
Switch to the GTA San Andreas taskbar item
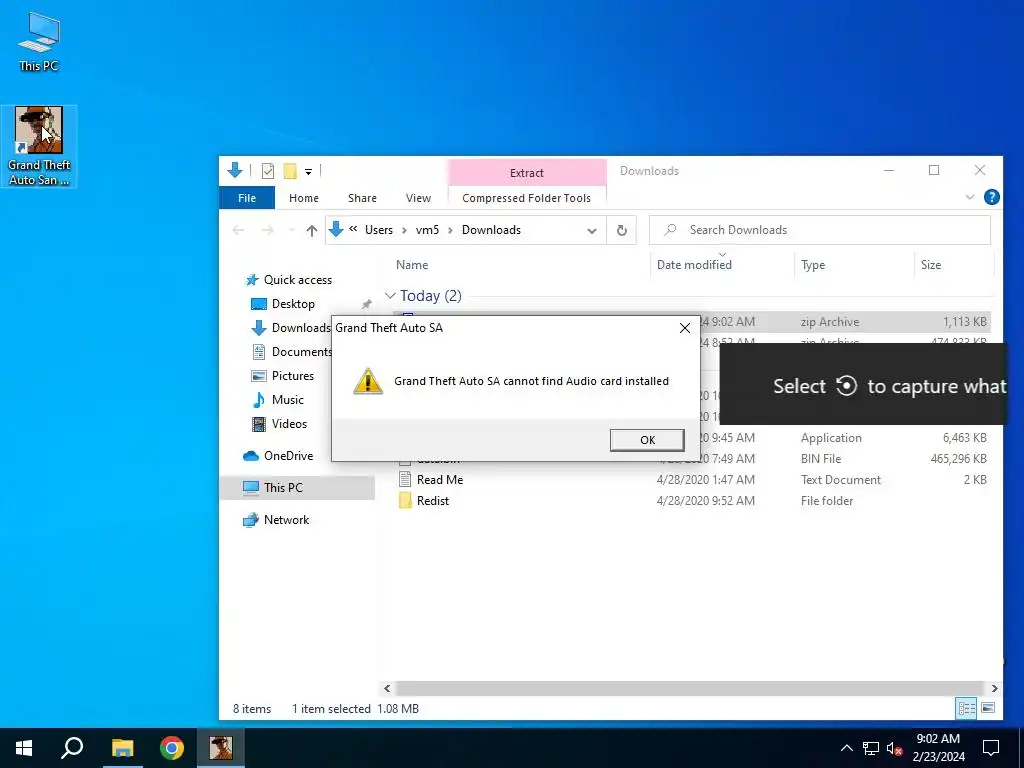tap(221, 748)
